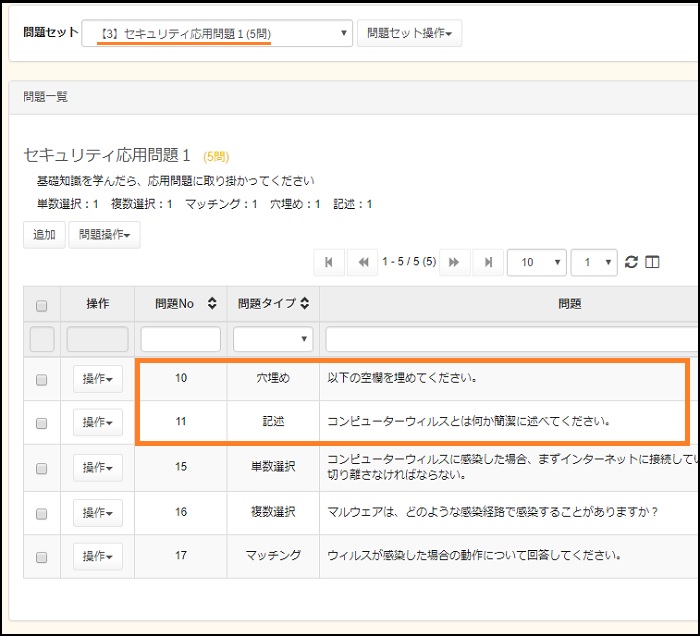Open the 問題セット selection dropdown
The height and width of the screenshot is (636, 700).
click(216, 33)
